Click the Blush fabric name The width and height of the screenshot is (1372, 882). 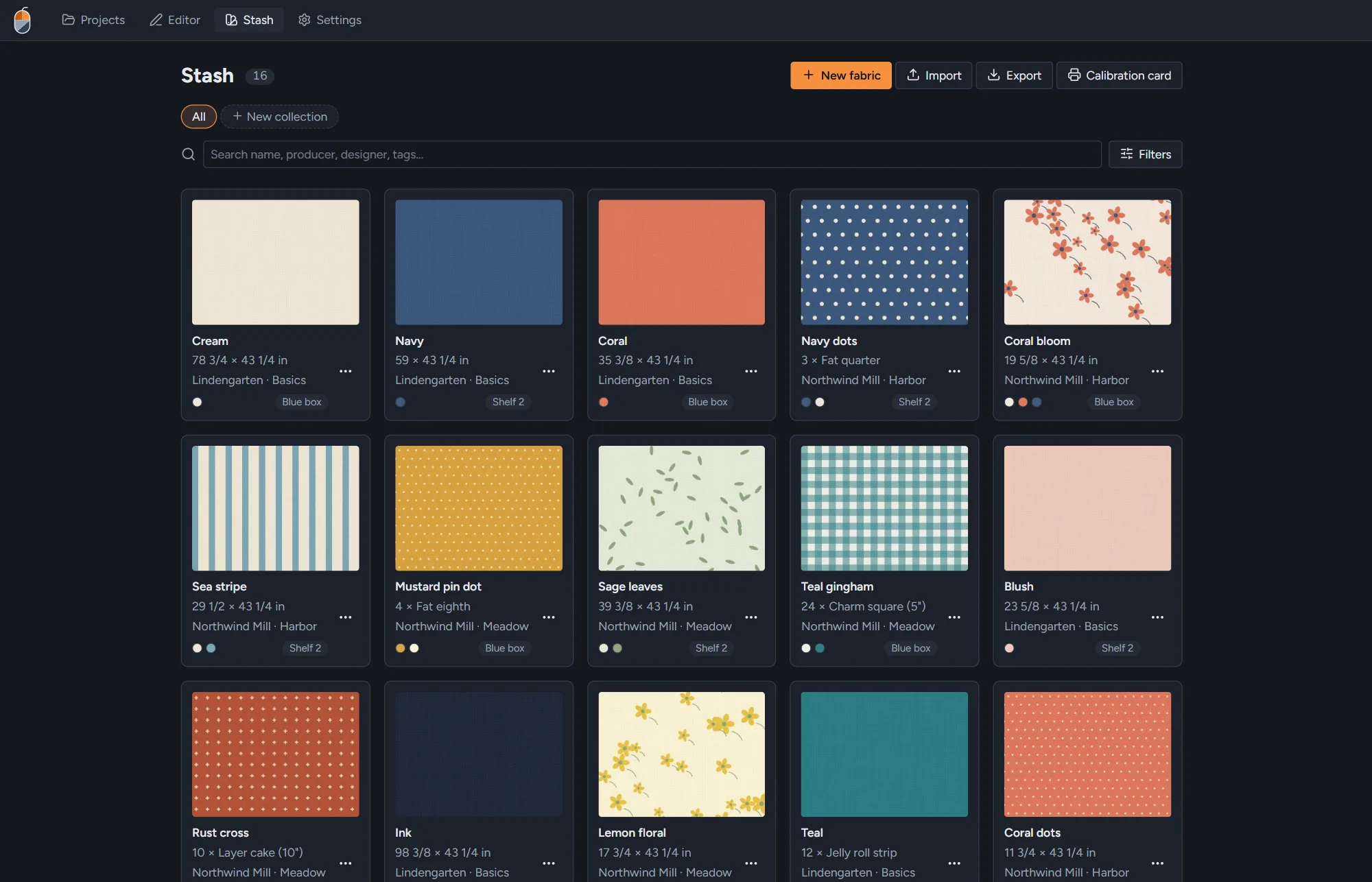[1019, 586]
